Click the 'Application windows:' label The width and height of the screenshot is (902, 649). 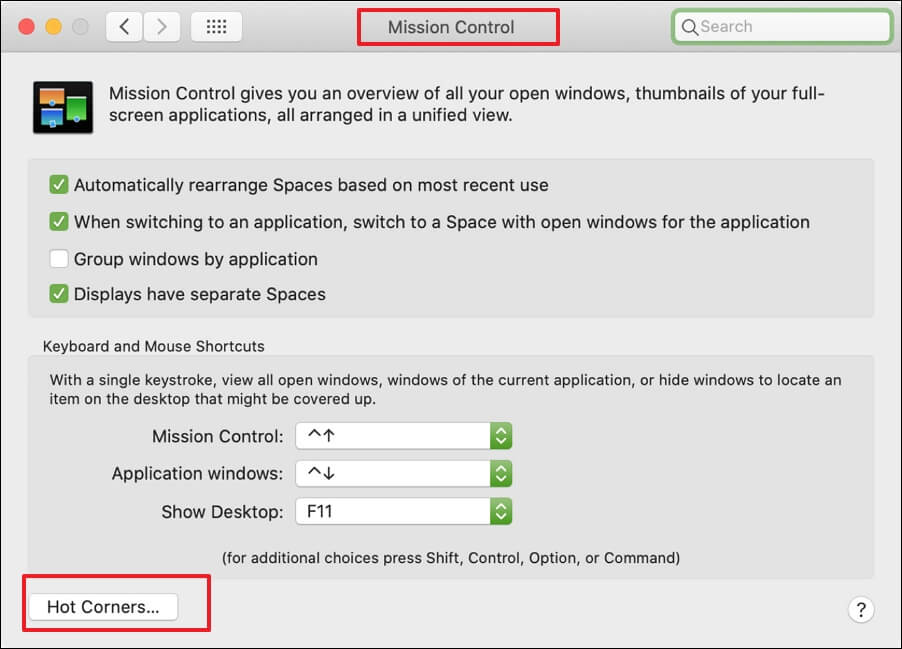pos(197,474)
